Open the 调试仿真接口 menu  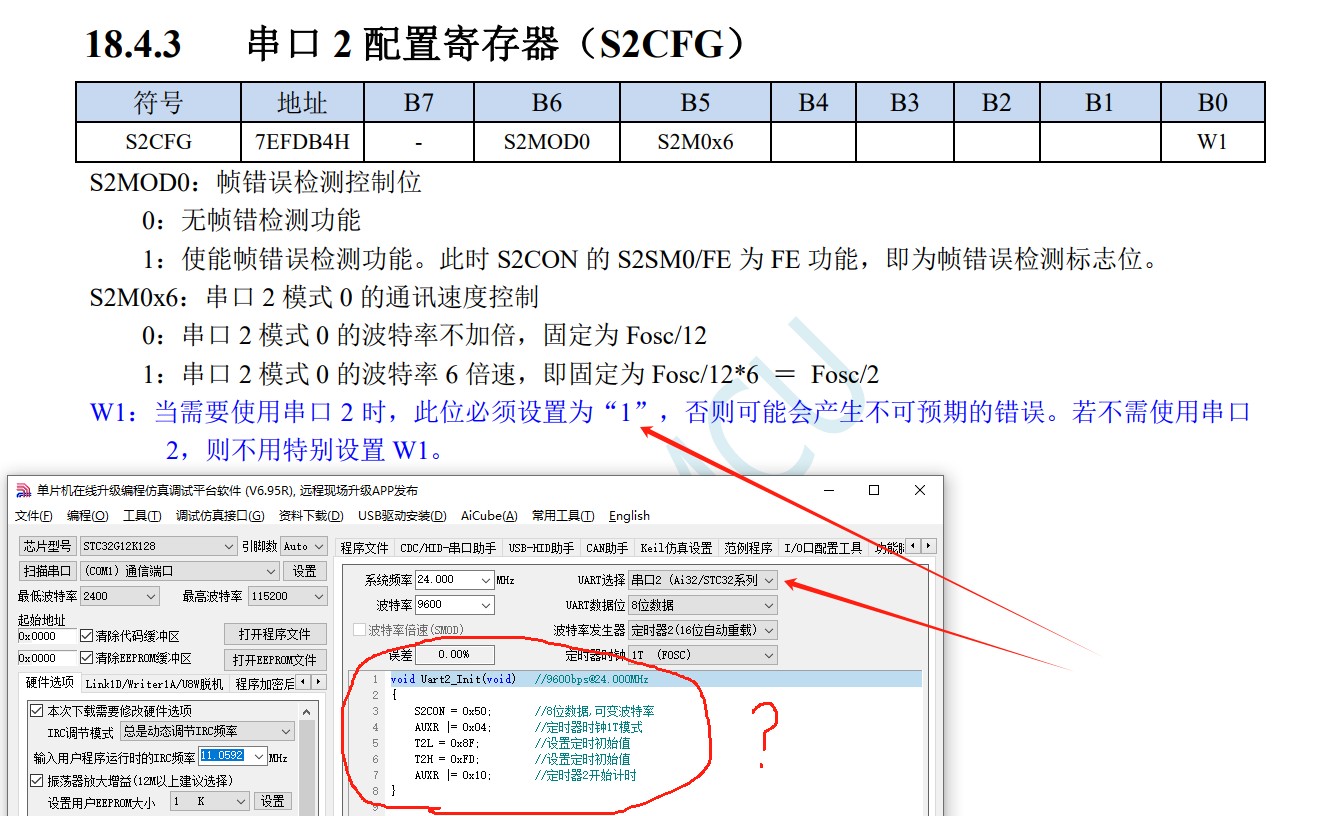point(220,516)
